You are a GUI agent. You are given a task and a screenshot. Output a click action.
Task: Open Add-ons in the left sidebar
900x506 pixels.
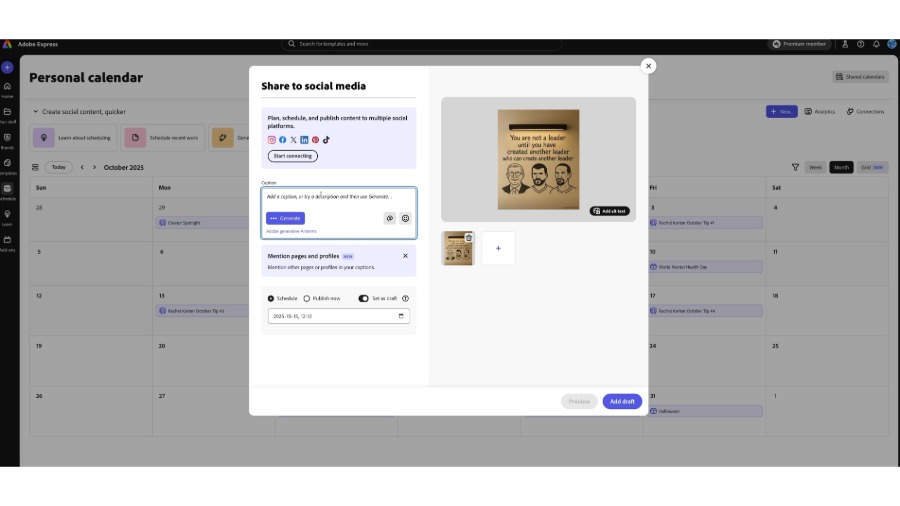(x=7, y=243)
